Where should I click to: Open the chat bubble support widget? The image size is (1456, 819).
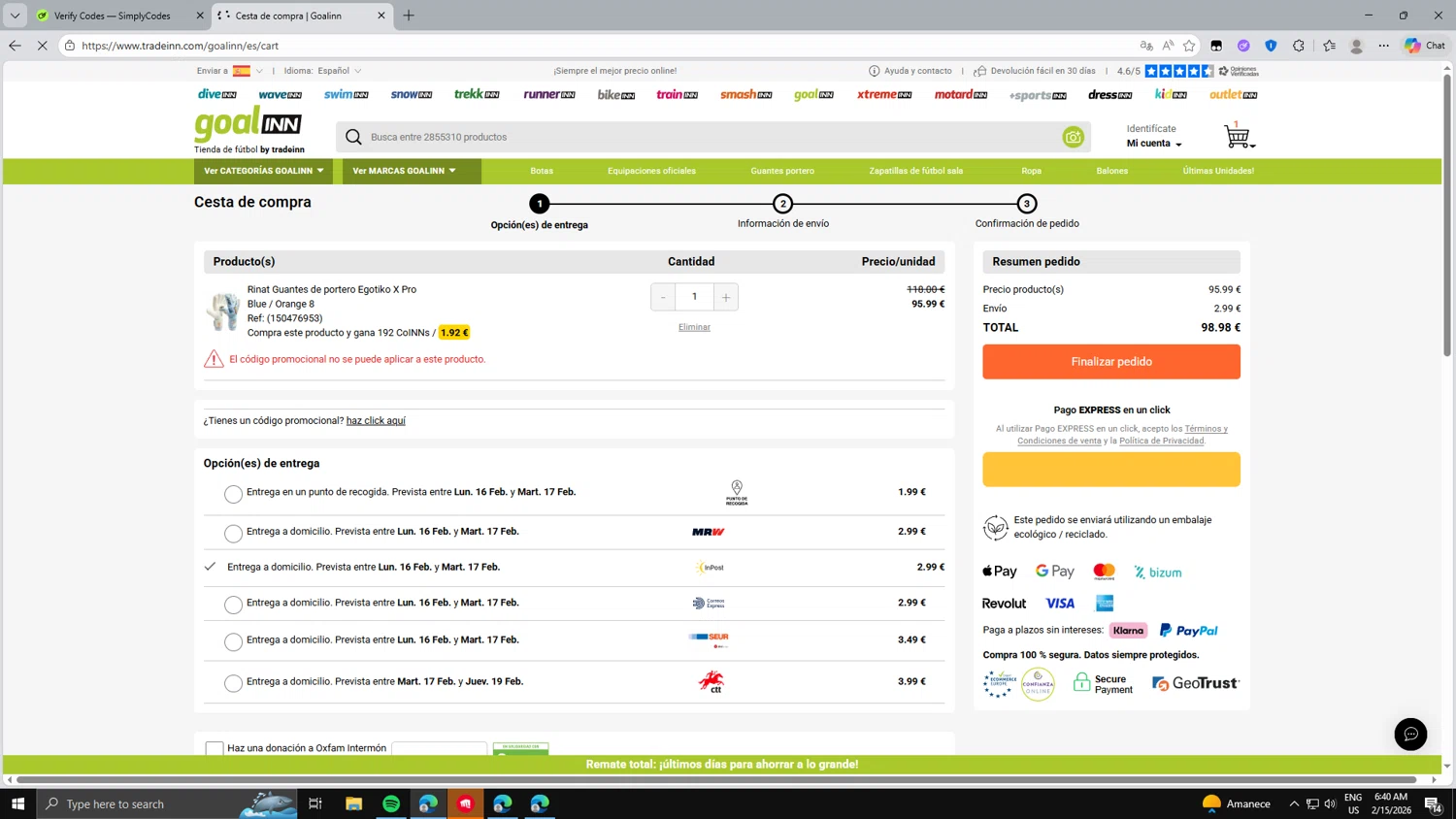point(1410,735)
